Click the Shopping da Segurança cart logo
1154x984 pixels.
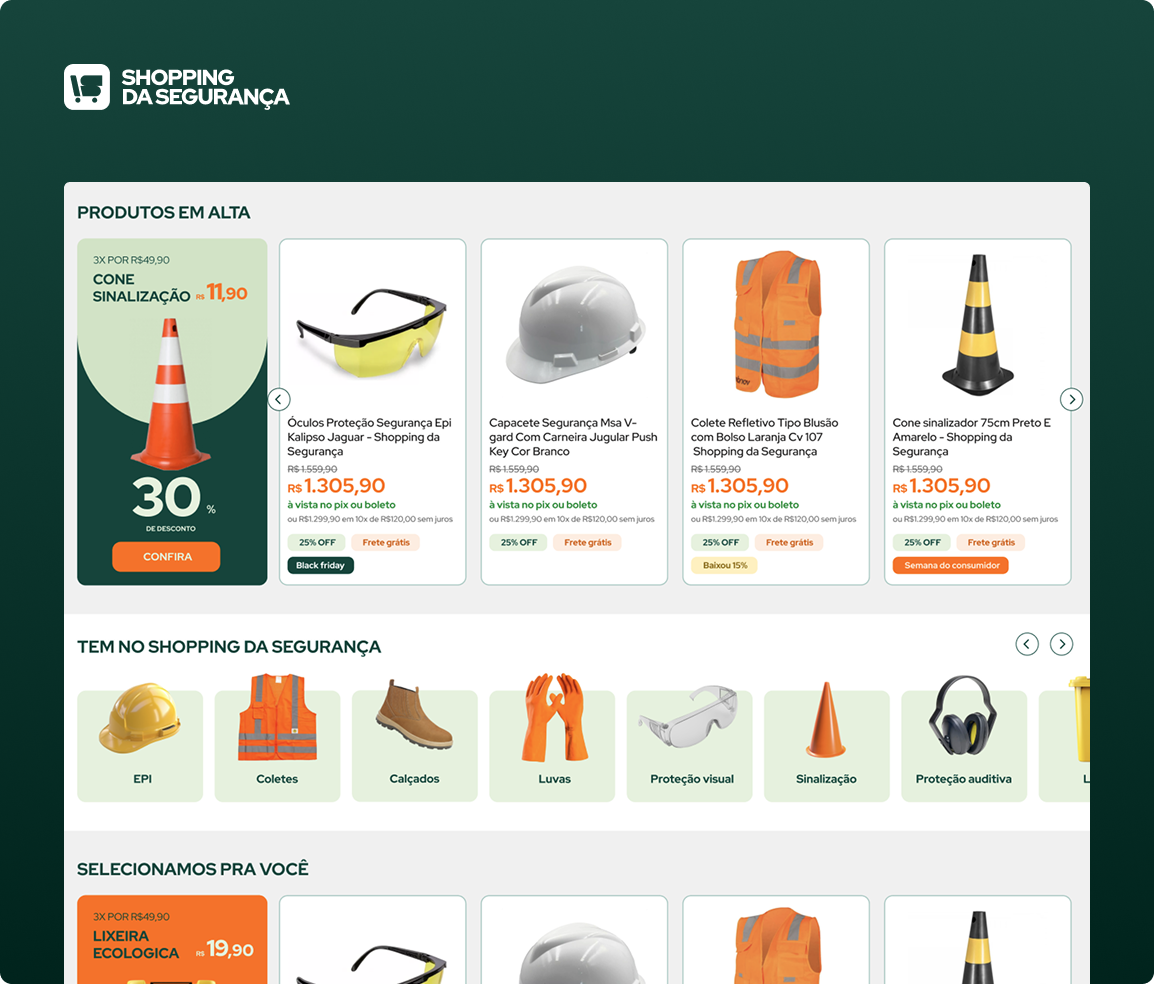(x=87, y=87)
